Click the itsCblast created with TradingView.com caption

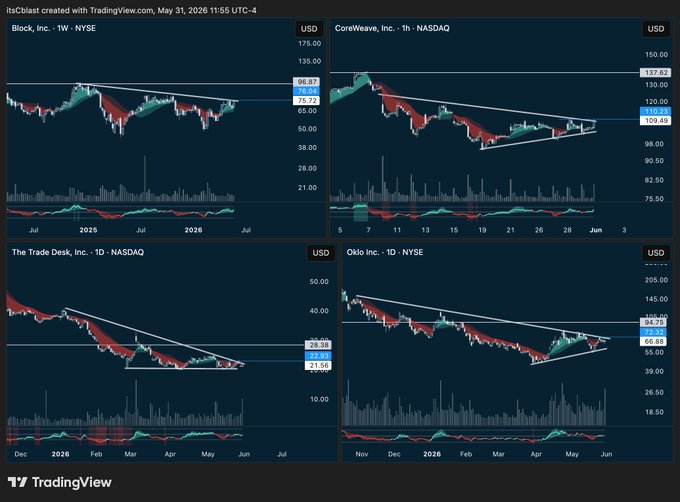click(131, 10)
